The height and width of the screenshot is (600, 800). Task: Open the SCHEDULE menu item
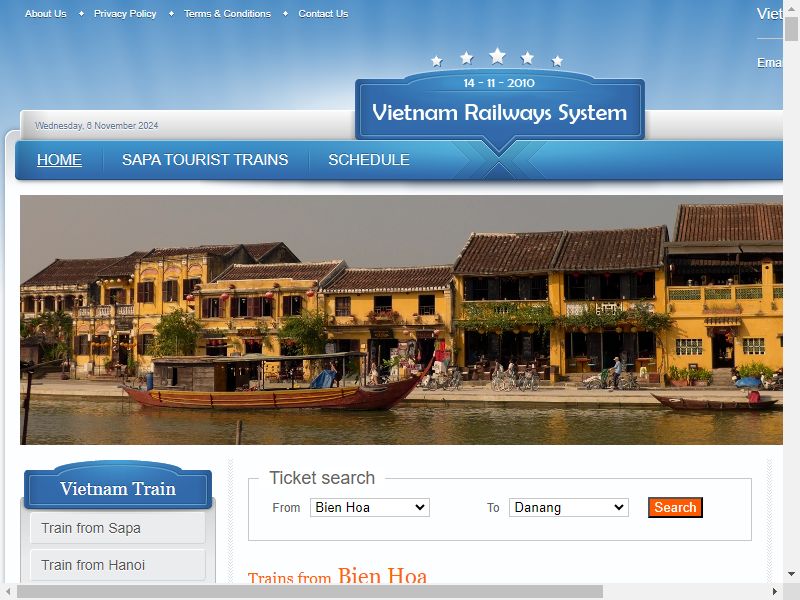tap(369, 160)
